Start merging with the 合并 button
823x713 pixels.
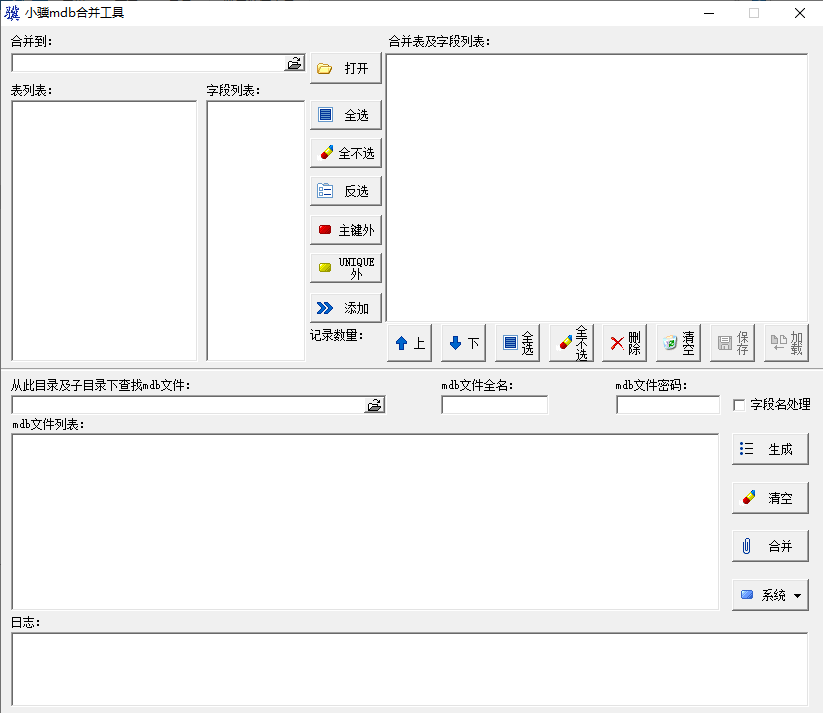coord(769,546)
